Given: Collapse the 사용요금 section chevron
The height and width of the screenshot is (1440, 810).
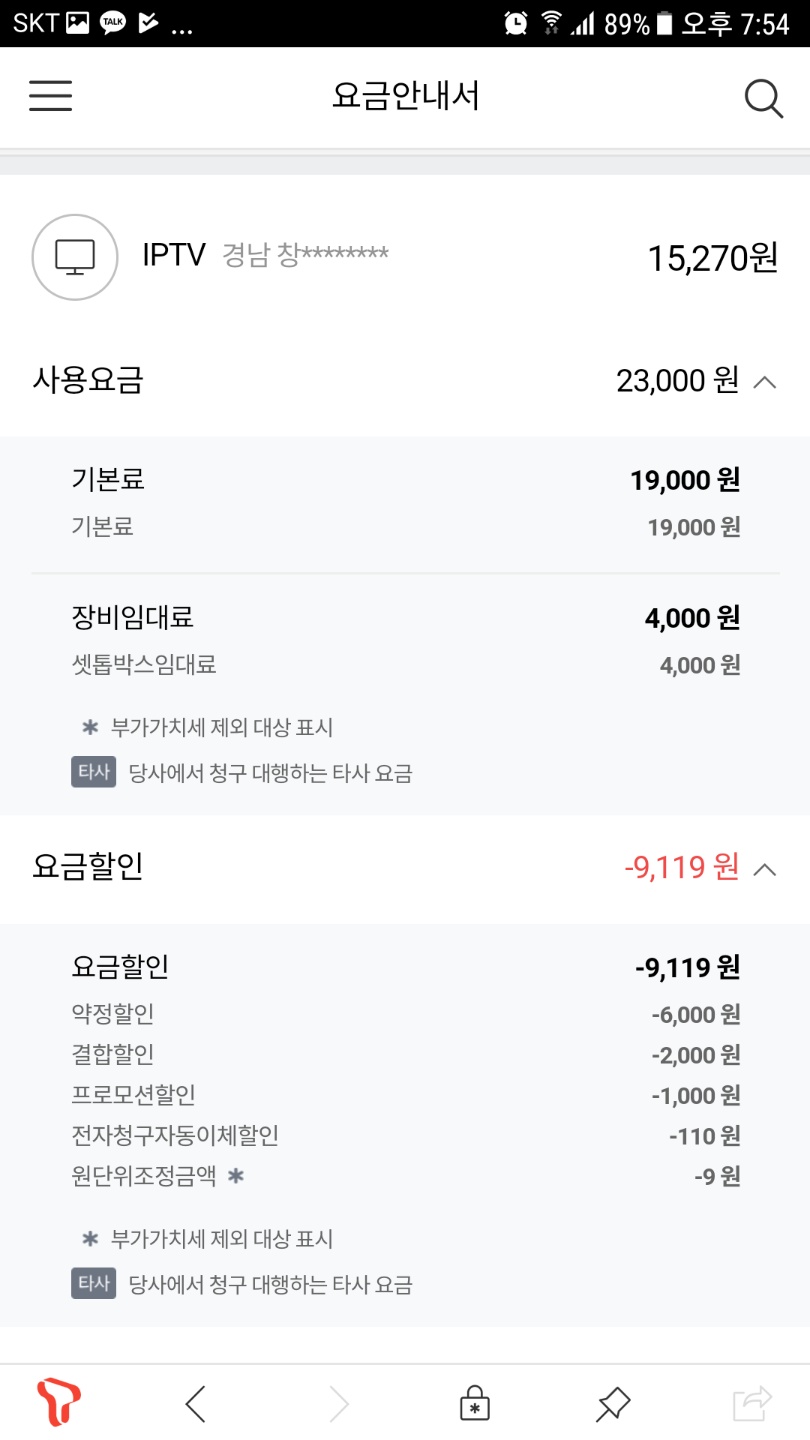Looking at the screenshot, I should [764, 381].
